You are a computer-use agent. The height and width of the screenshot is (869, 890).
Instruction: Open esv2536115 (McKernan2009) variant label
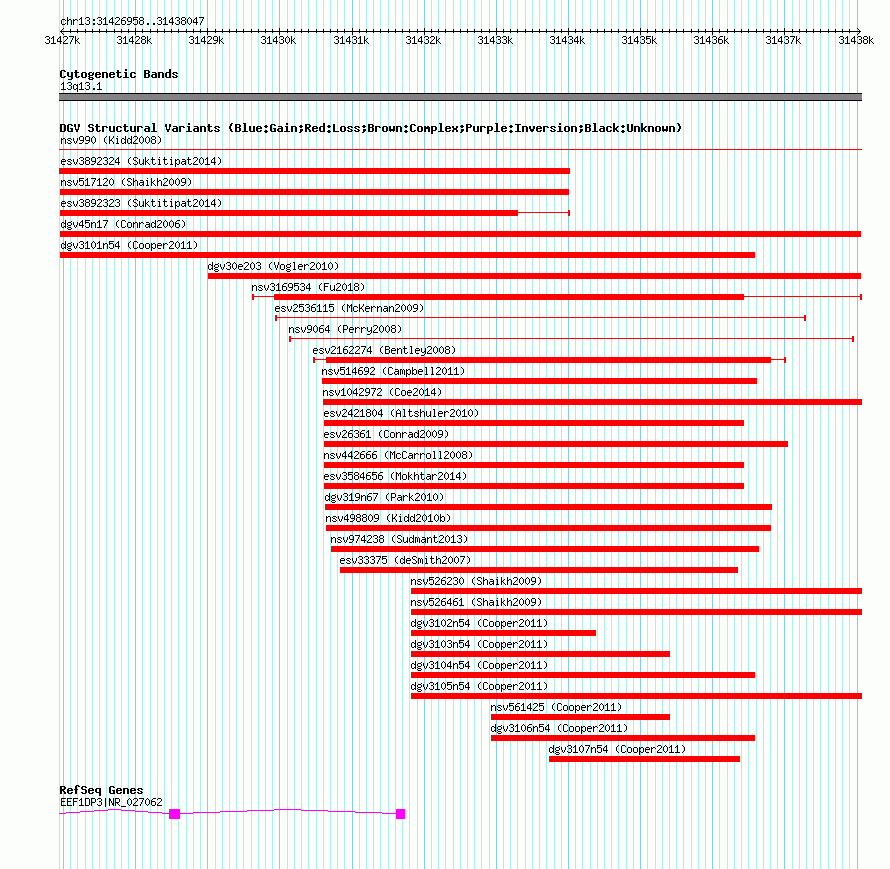(x=349, y=308)
